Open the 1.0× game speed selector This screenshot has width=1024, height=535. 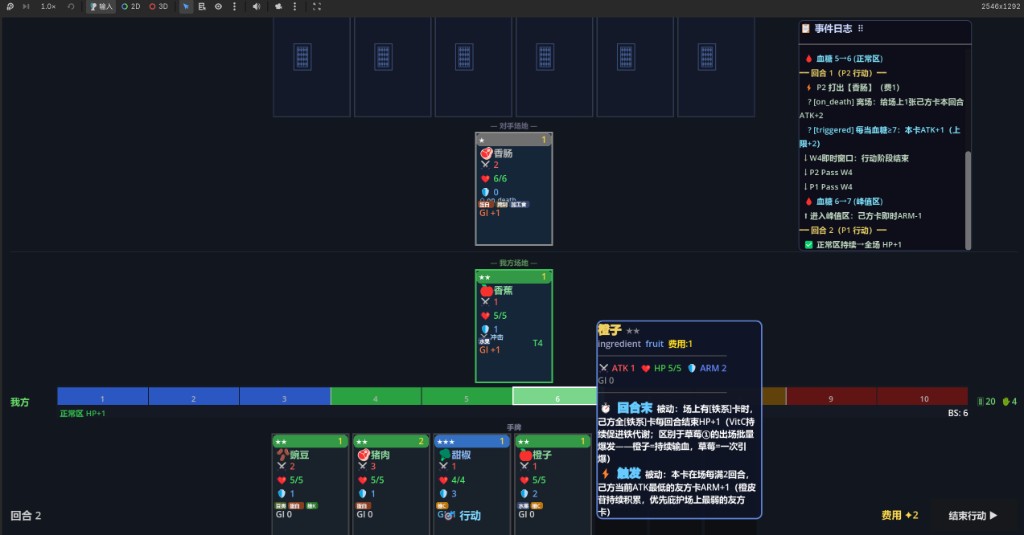pyautogui.click(x=48, y=7)
